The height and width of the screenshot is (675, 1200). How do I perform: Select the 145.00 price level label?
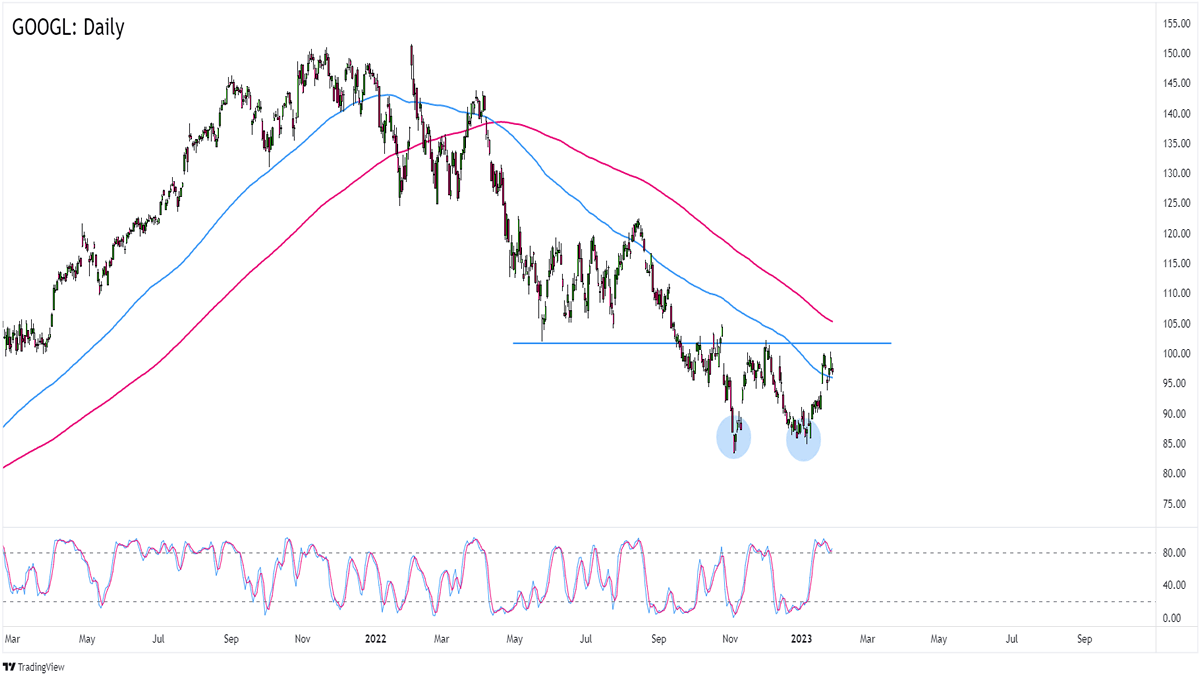[1175, 83]
